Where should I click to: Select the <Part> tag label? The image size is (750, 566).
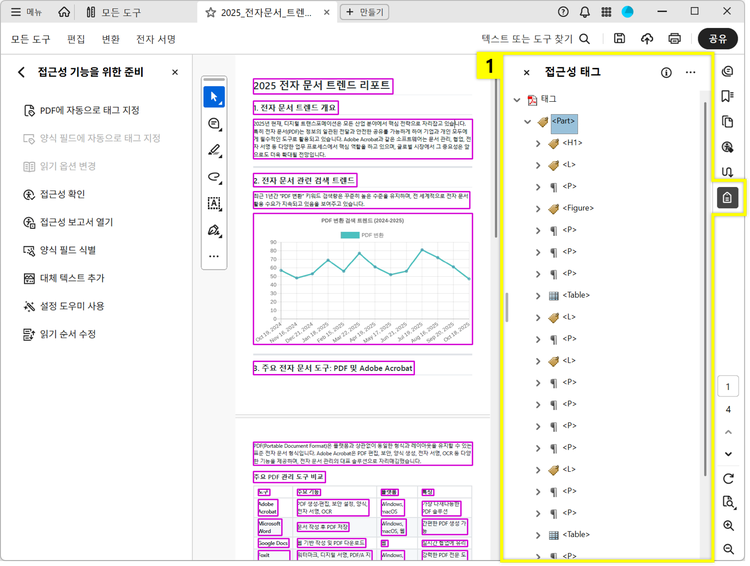pos(564,122)
